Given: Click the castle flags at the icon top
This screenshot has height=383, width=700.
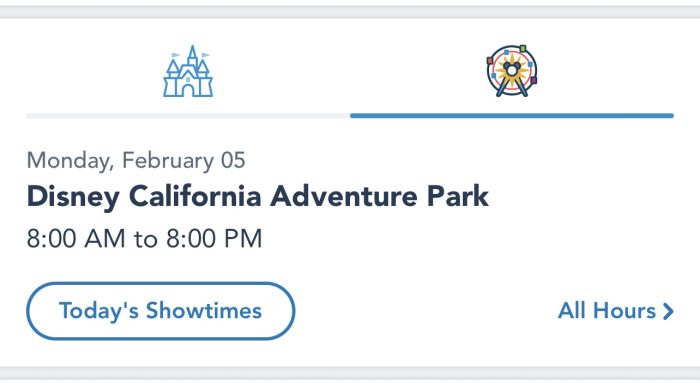Looking at the screenshot, I should [191, 55].
